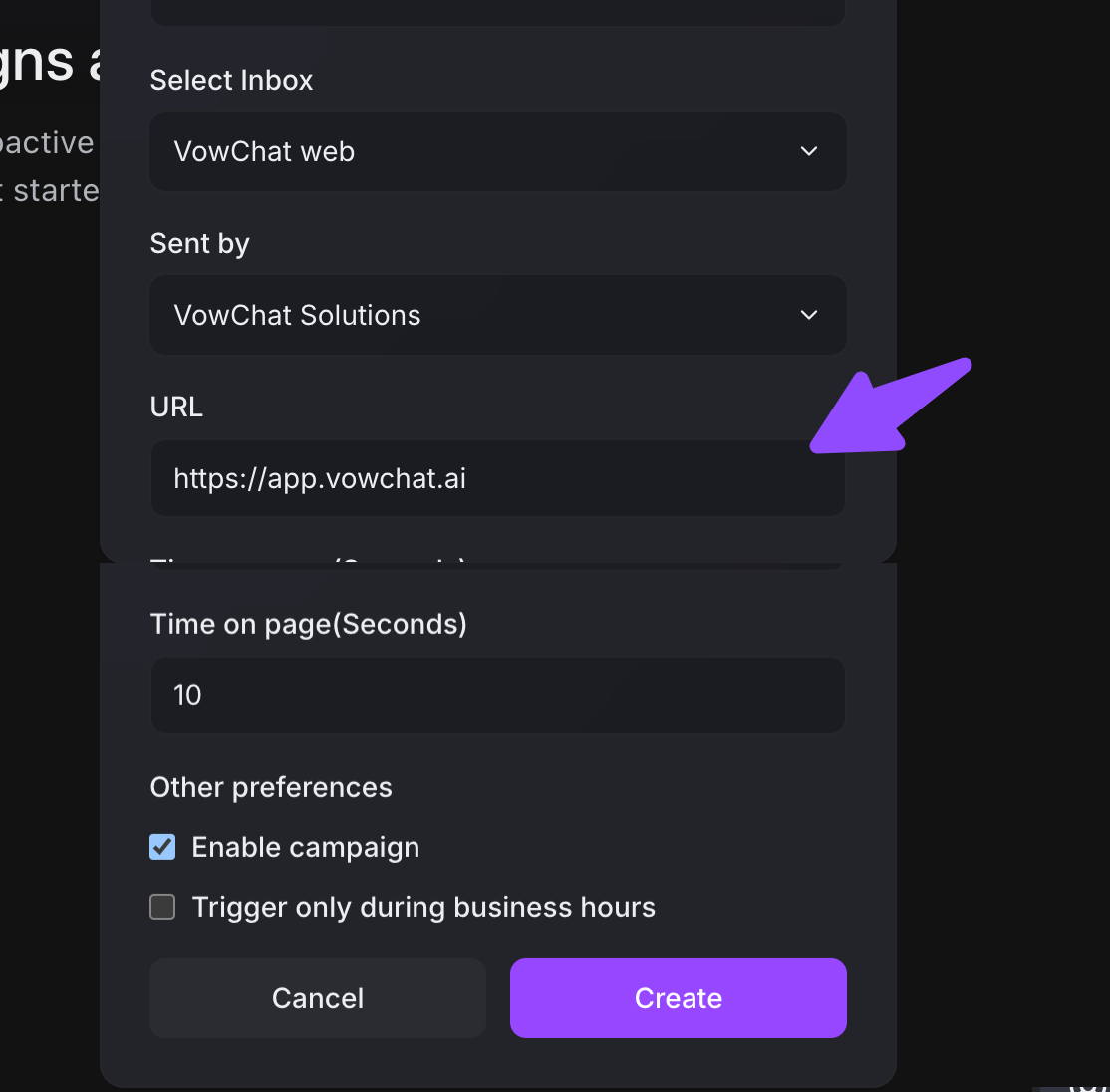Click the 'Time on page(Seconds)' label
Screen dimensions: 1110x1092
(x=308, y=624)
